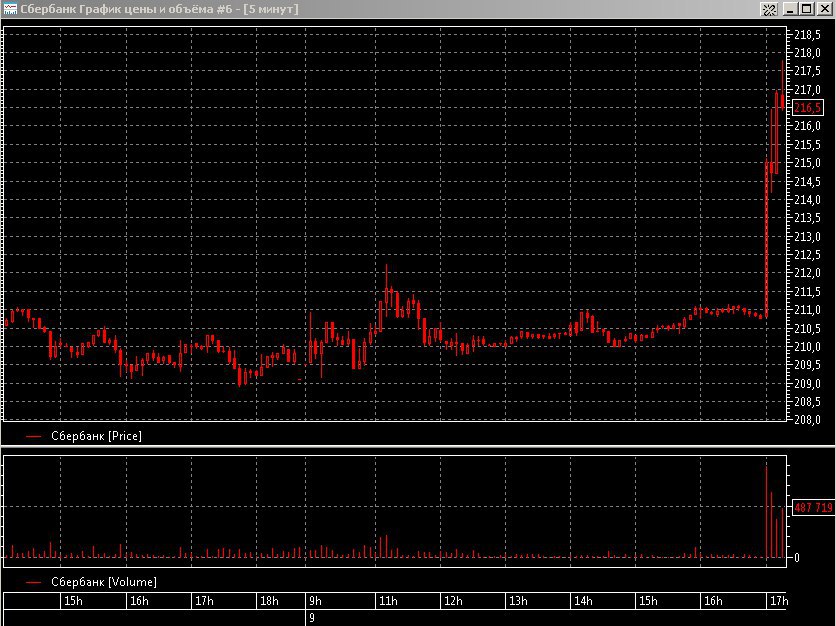The height and width of the screenshot is (626, 836).
Task: Click the 213,5 price axis label
Action: 807,218
